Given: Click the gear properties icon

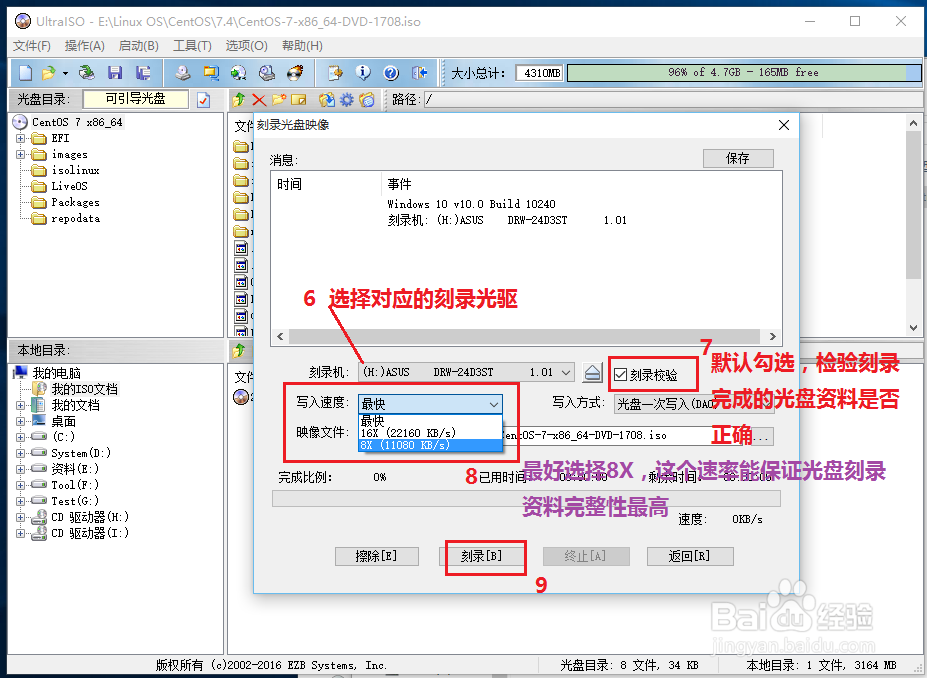Looking at the screenshot, I should (346, 100).
